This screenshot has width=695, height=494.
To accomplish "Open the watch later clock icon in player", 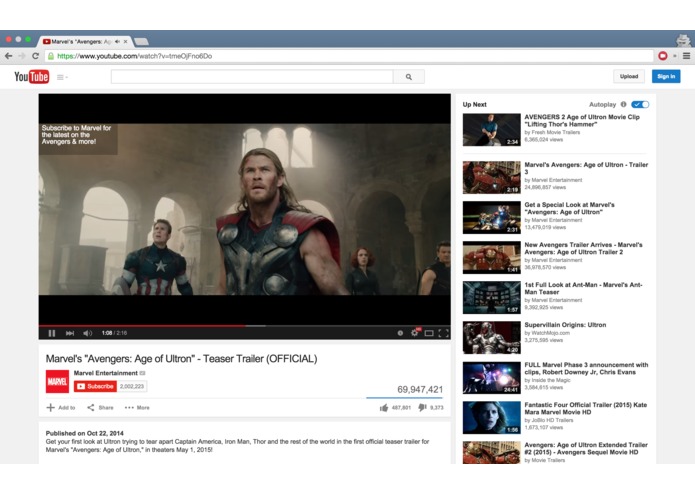I will point(400,333).
